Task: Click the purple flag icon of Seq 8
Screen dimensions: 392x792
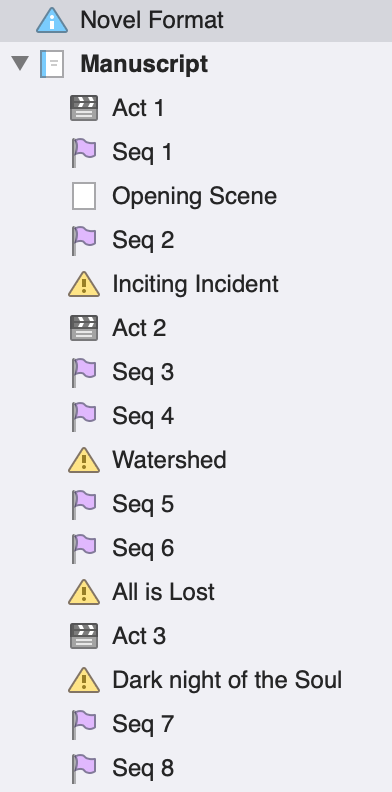Action: pos(84,768)
